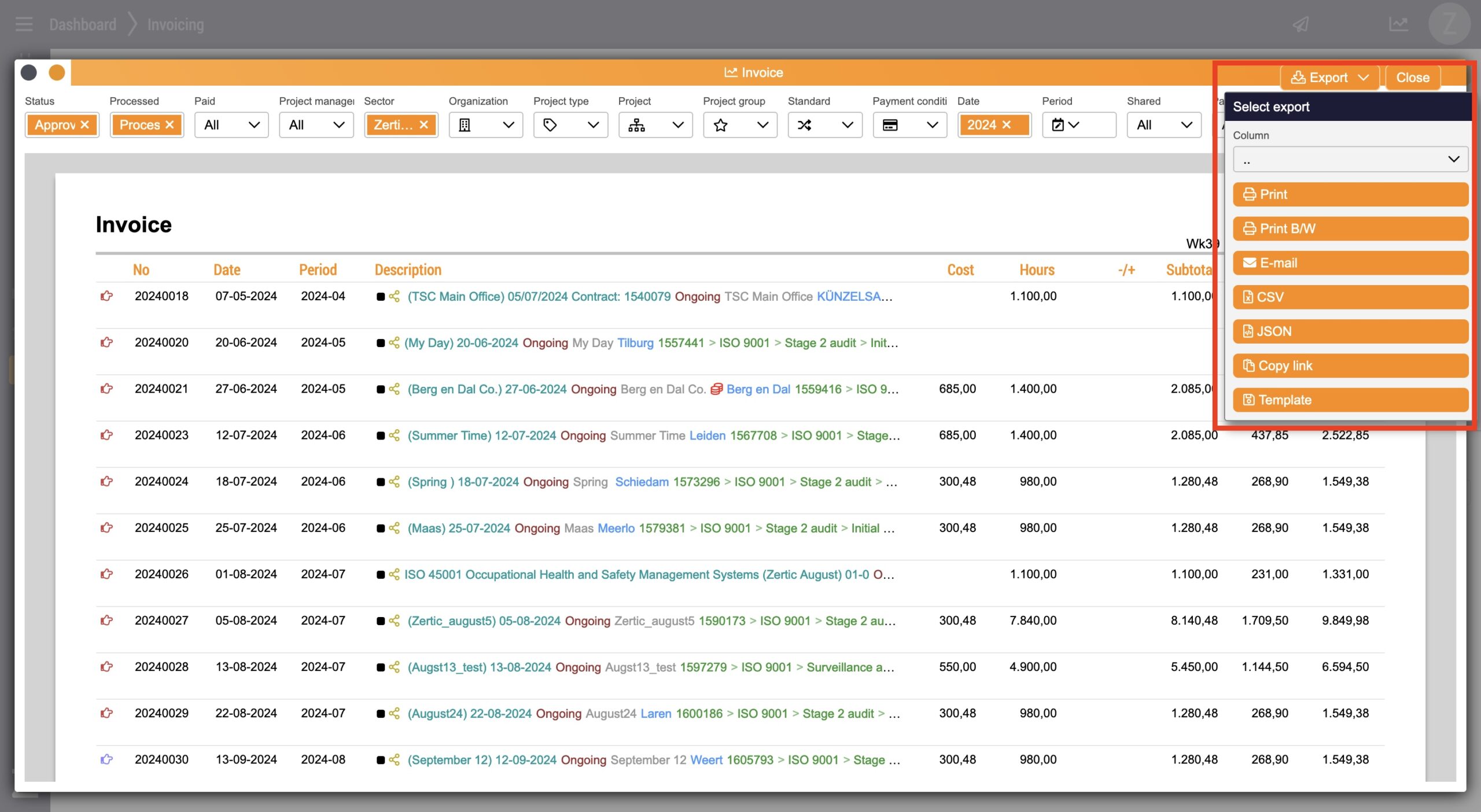
Task: Select CSV export option
Action: coord(1350,297)
